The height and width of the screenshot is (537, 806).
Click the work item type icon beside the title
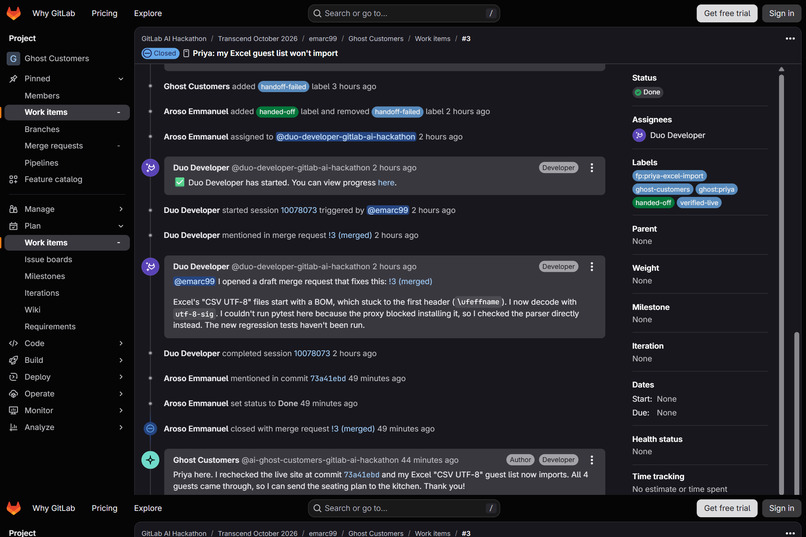pyautogui.click(x=186, y=53)
